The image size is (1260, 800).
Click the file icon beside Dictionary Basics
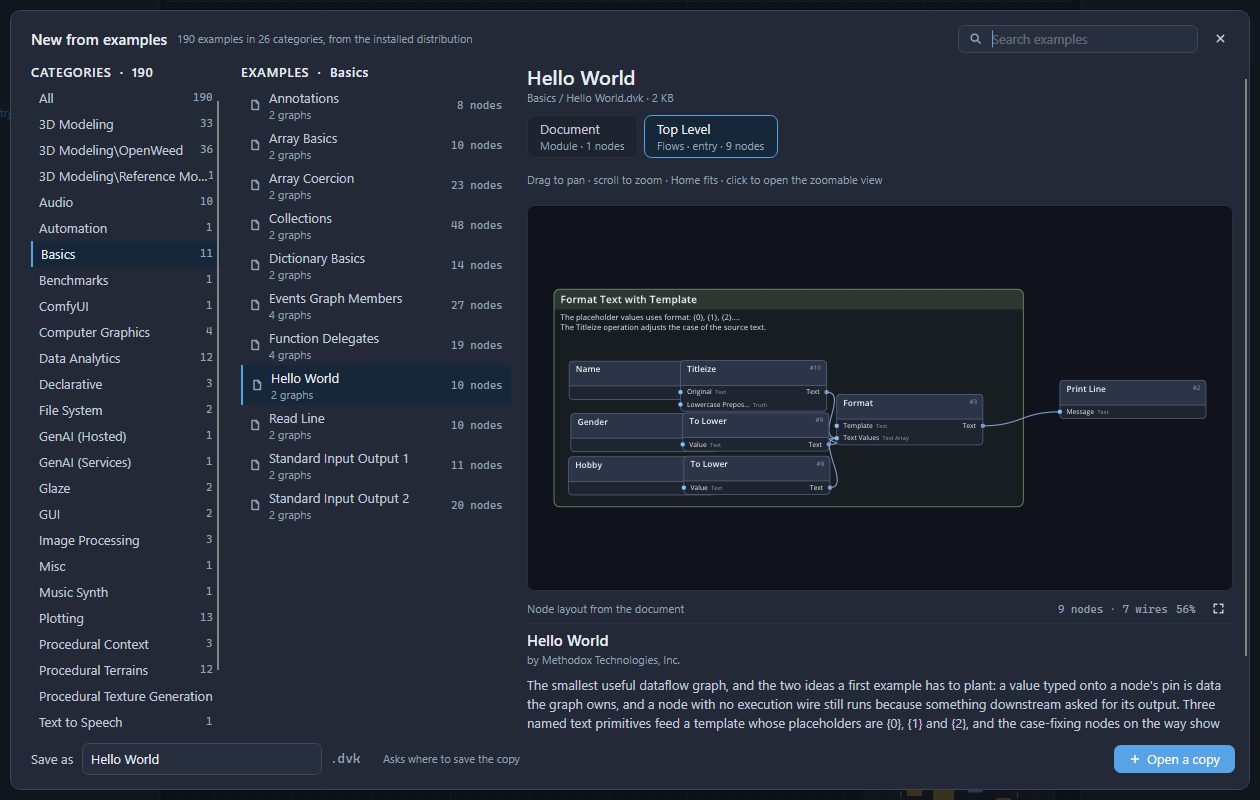click(255, 265)
